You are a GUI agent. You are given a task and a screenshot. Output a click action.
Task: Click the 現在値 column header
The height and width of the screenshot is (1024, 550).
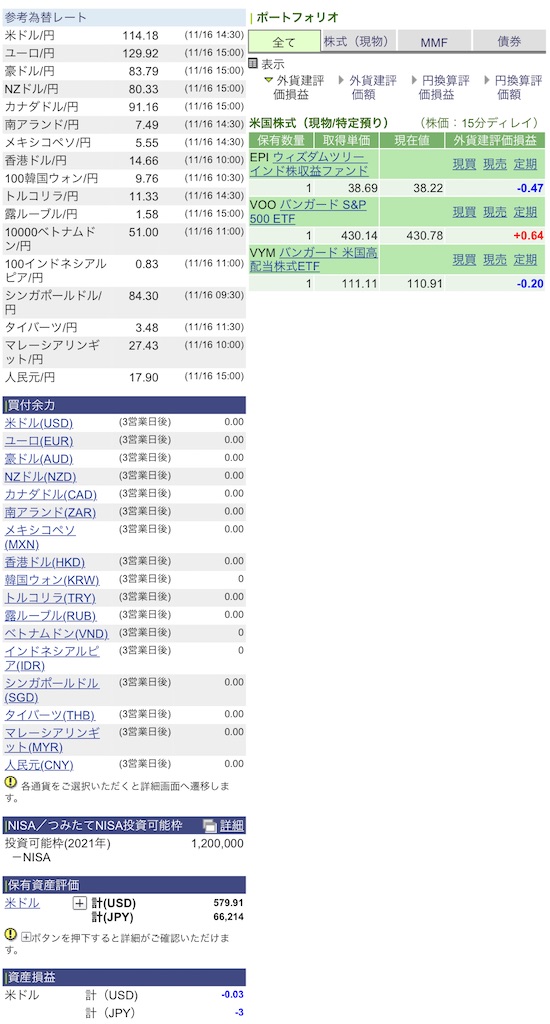tap(412, 140)
